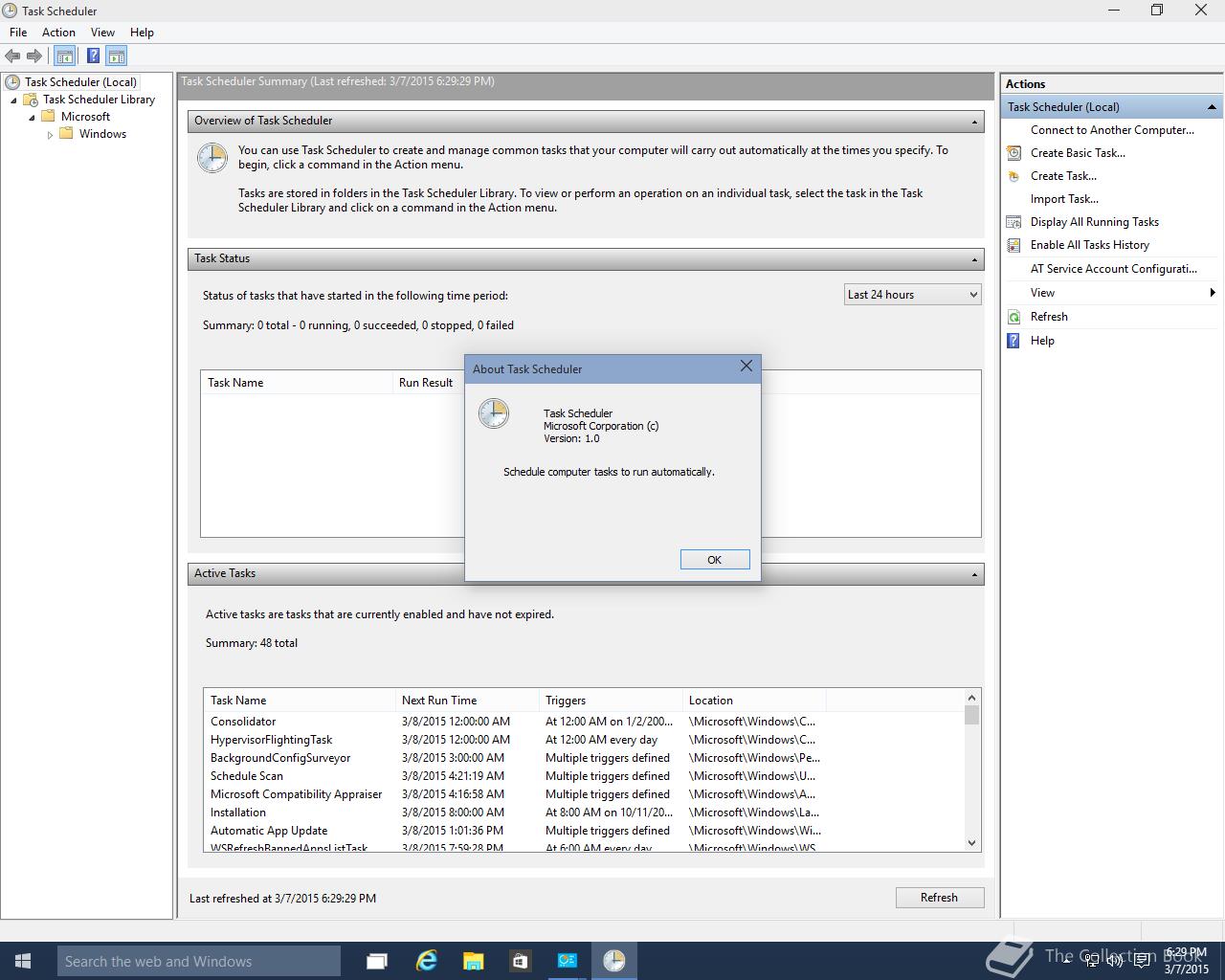Screen dimensions: 1225x980
Task: Sort by Triggers column header
Action: [611, 701]
